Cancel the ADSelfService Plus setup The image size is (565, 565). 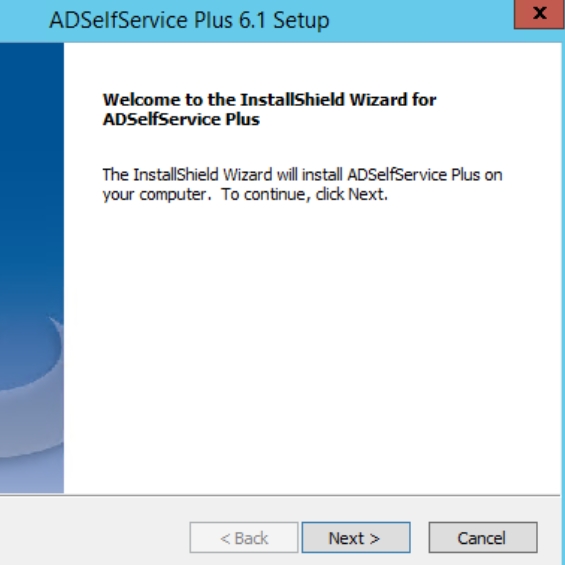(482, 537)
